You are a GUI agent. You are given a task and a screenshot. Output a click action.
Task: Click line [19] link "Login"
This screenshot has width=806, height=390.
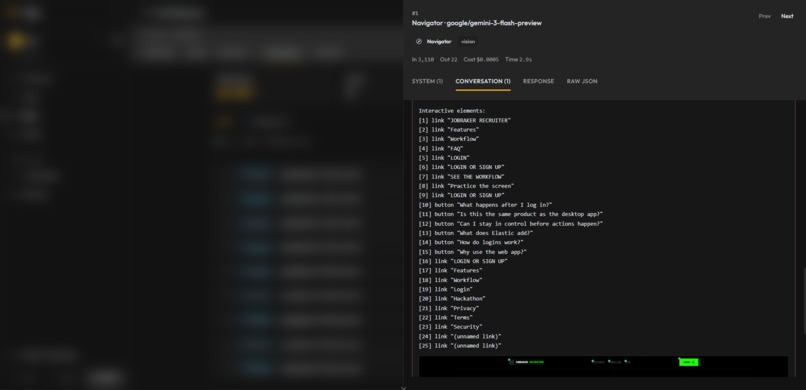coord(446,289)
